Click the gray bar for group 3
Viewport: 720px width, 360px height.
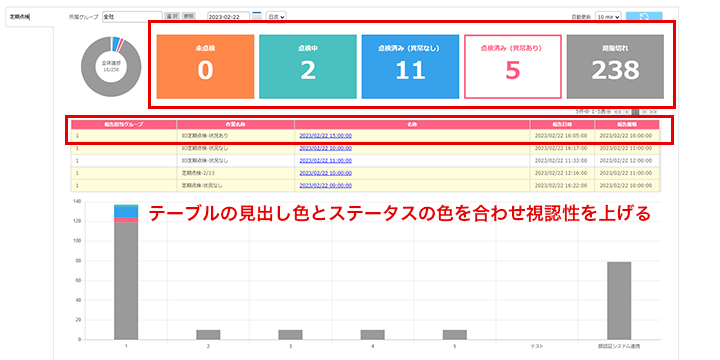point(290,335)
